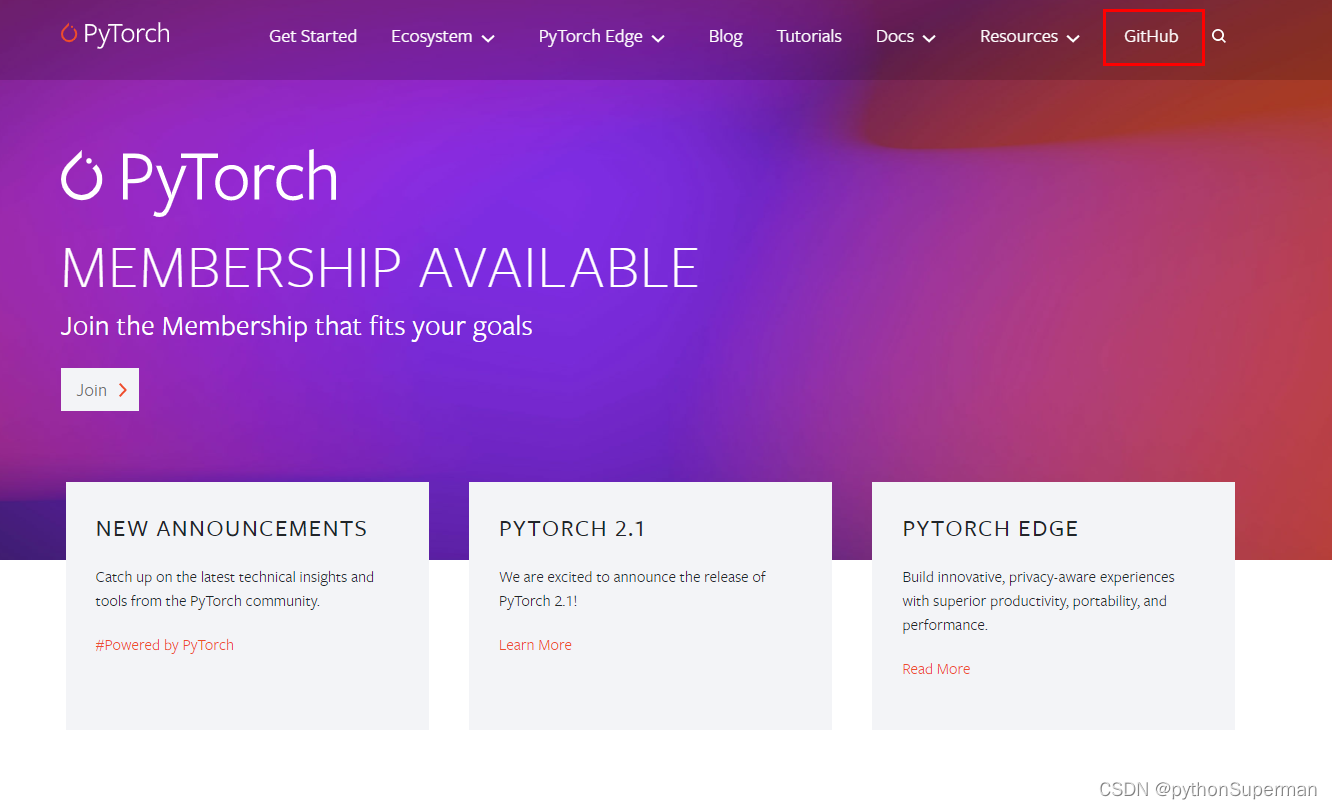This screenshot has width=1332, height=809.
Task: Open Get Started page
Action: coord(313,36)
